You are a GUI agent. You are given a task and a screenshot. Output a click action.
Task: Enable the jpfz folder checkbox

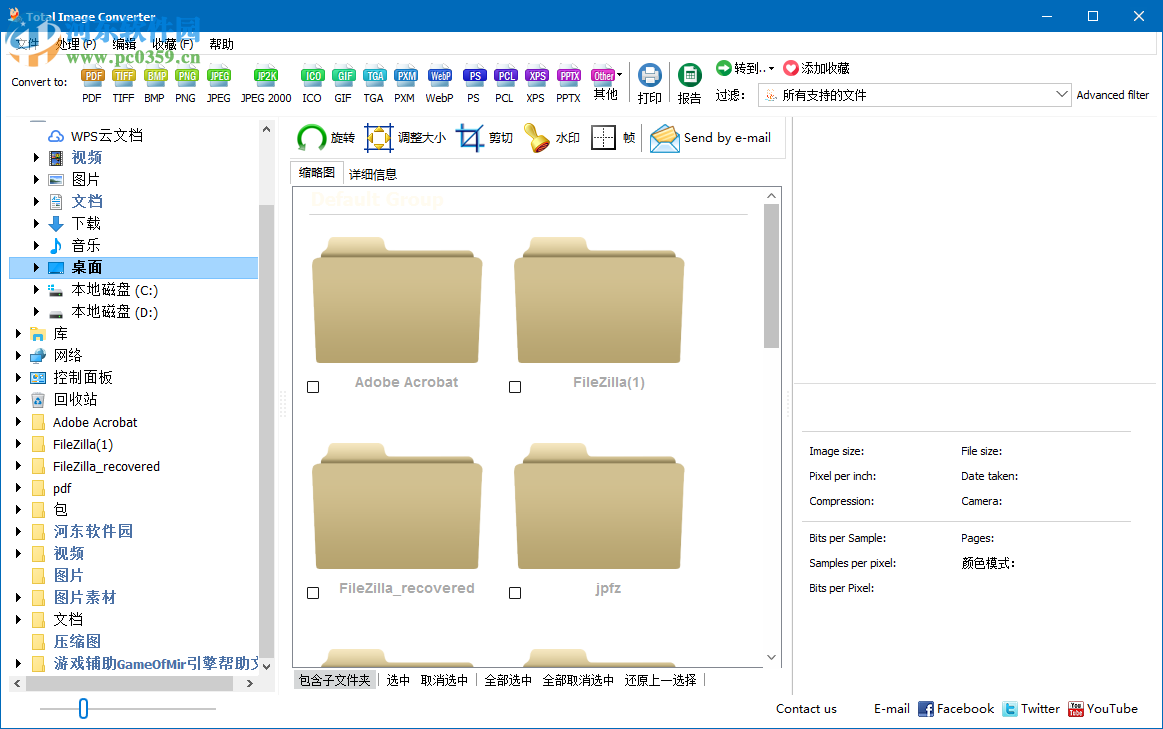pos(515,593)
